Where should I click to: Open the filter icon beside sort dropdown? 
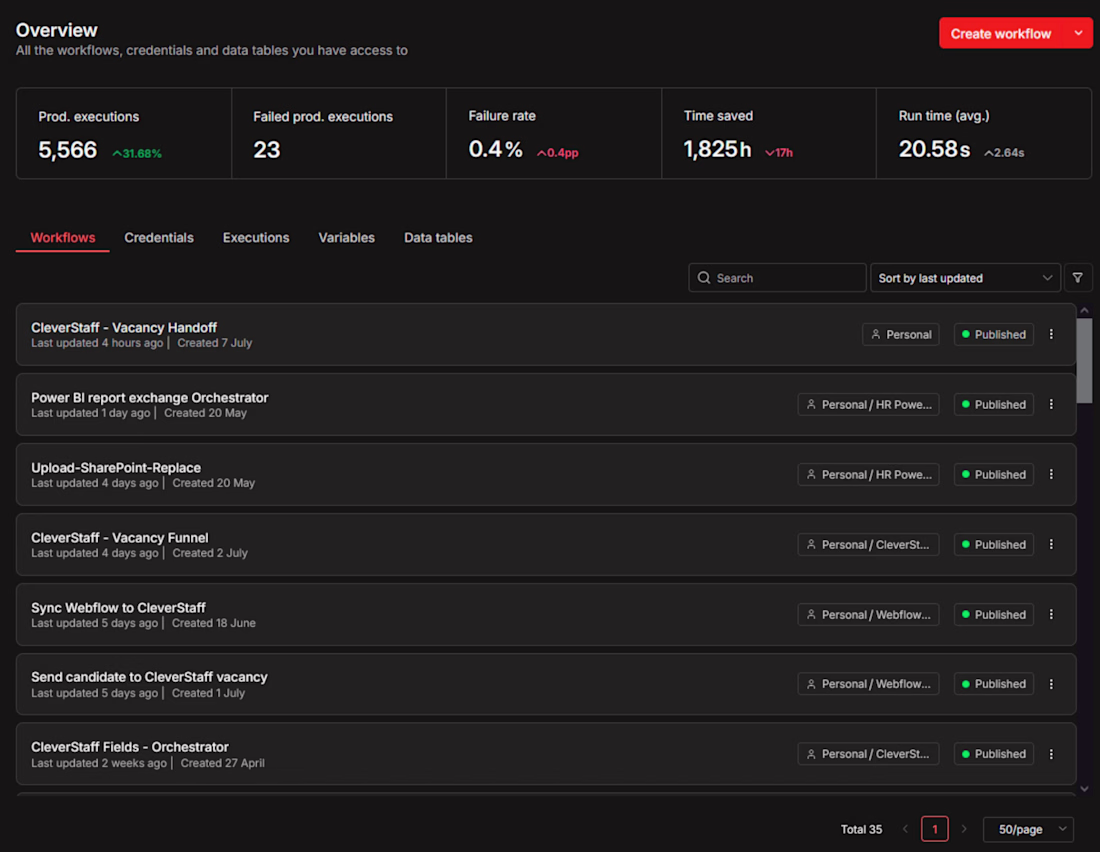point(1078,278)
